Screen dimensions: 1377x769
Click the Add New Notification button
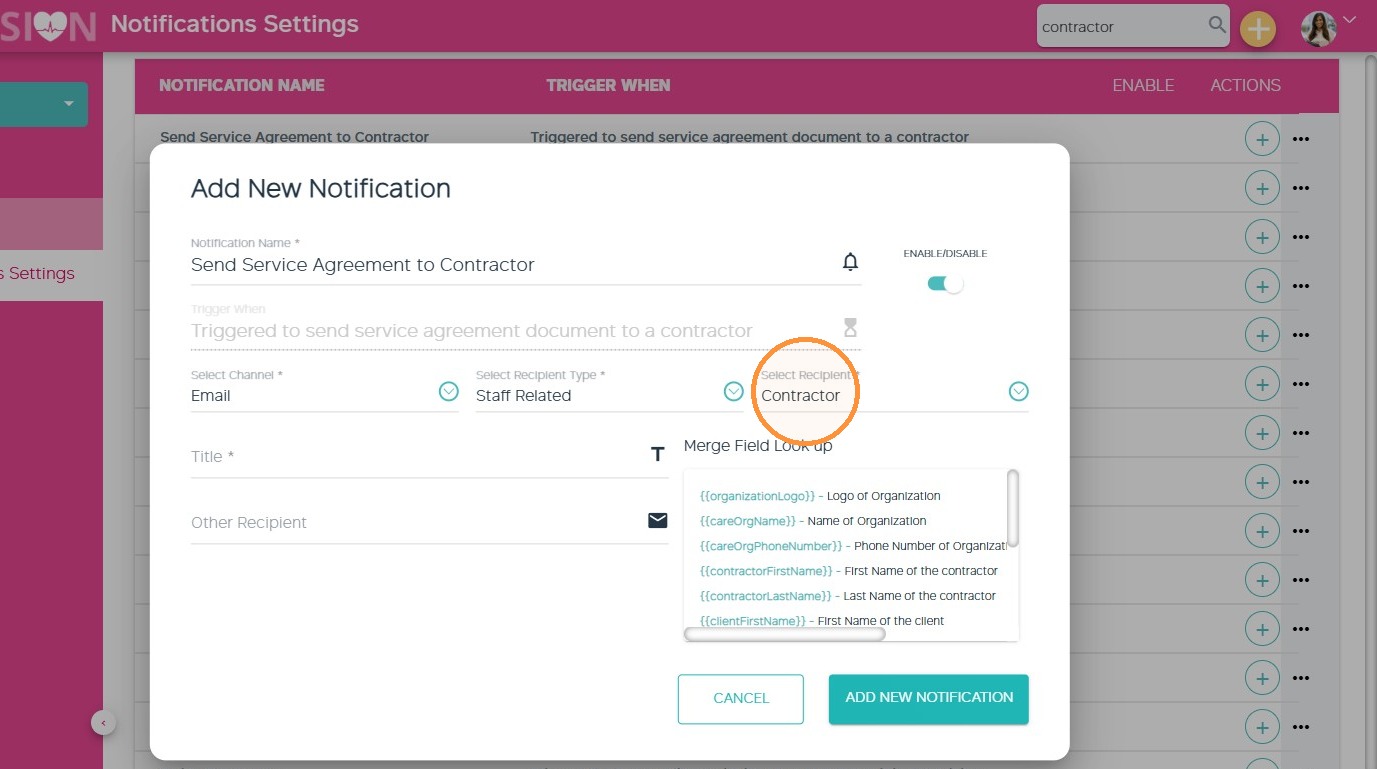[929, 698]
